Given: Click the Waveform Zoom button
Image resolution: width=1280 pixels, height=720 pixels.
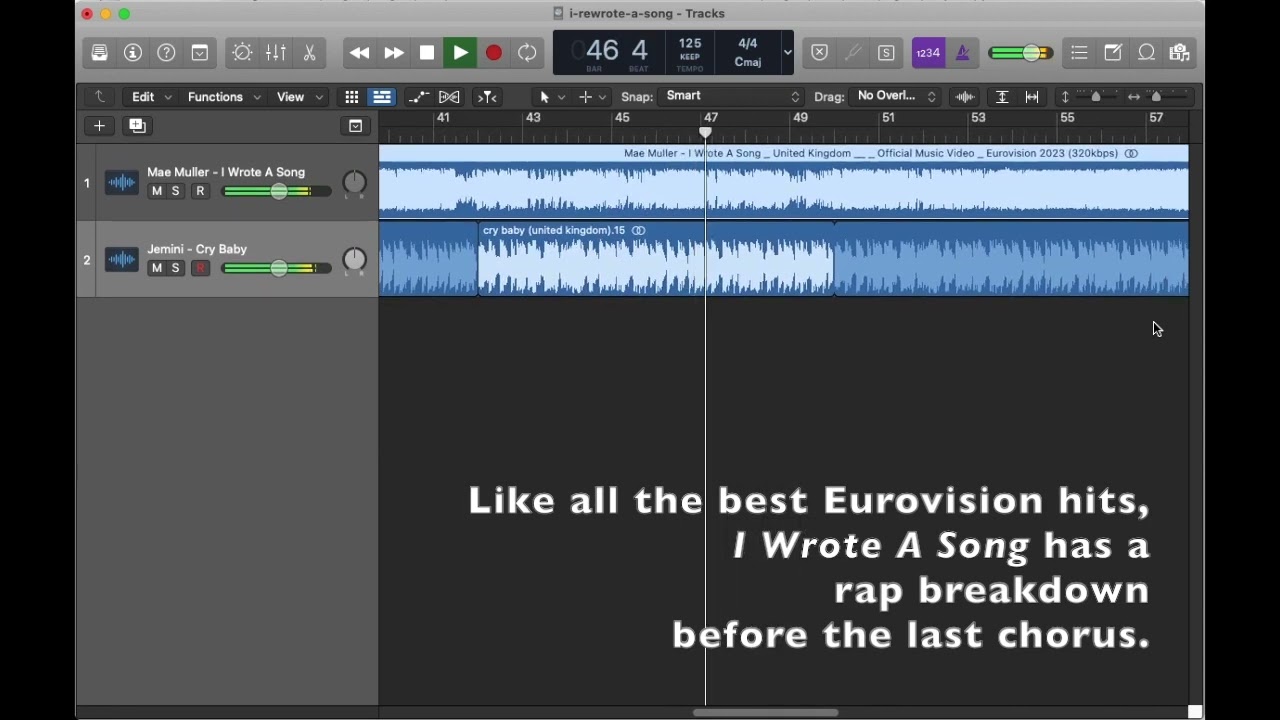Looking at the screenshot, I should [x=965, y=97].
